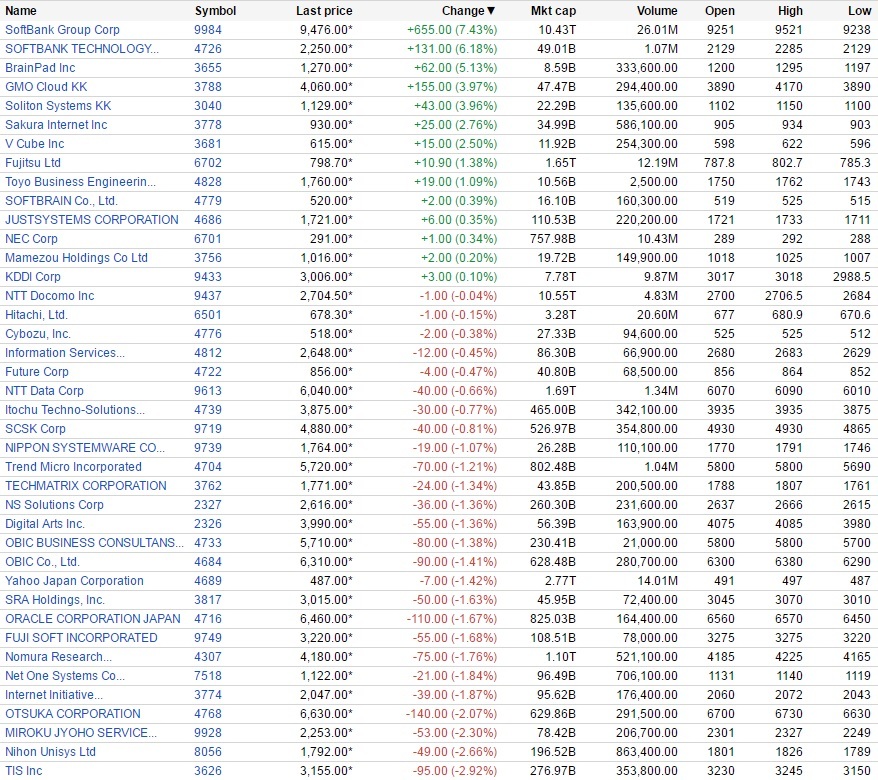
Task: Open the Internet Initiative... link
Action: 54,695
